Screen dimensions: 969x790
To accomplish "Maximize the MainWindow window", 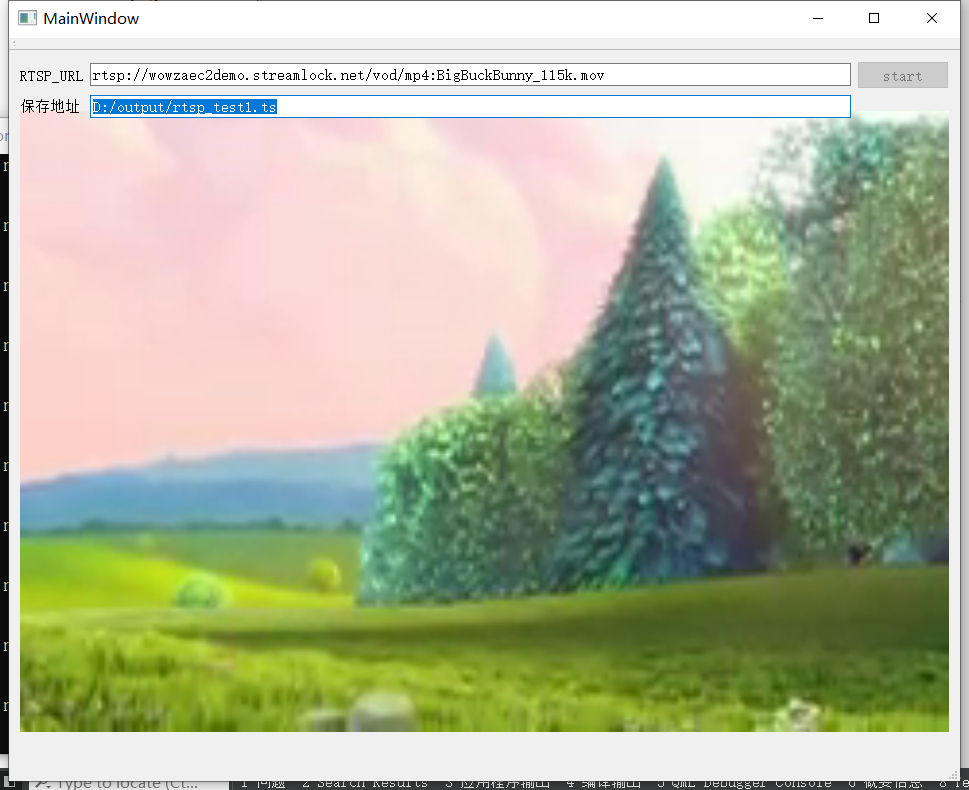I will (x=874, y=17).
